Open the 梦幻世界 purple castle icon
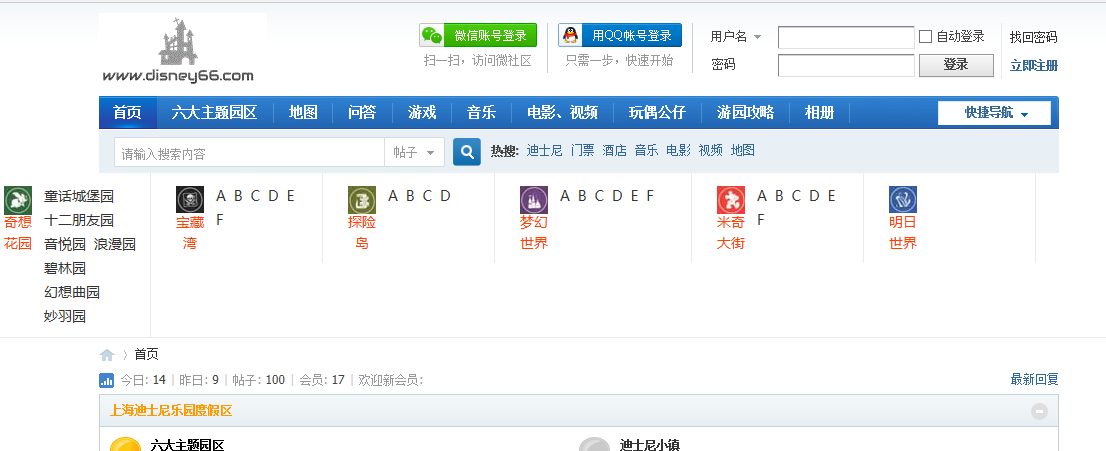The width and height of the screenshot is (1106, 451). [534, 200]
